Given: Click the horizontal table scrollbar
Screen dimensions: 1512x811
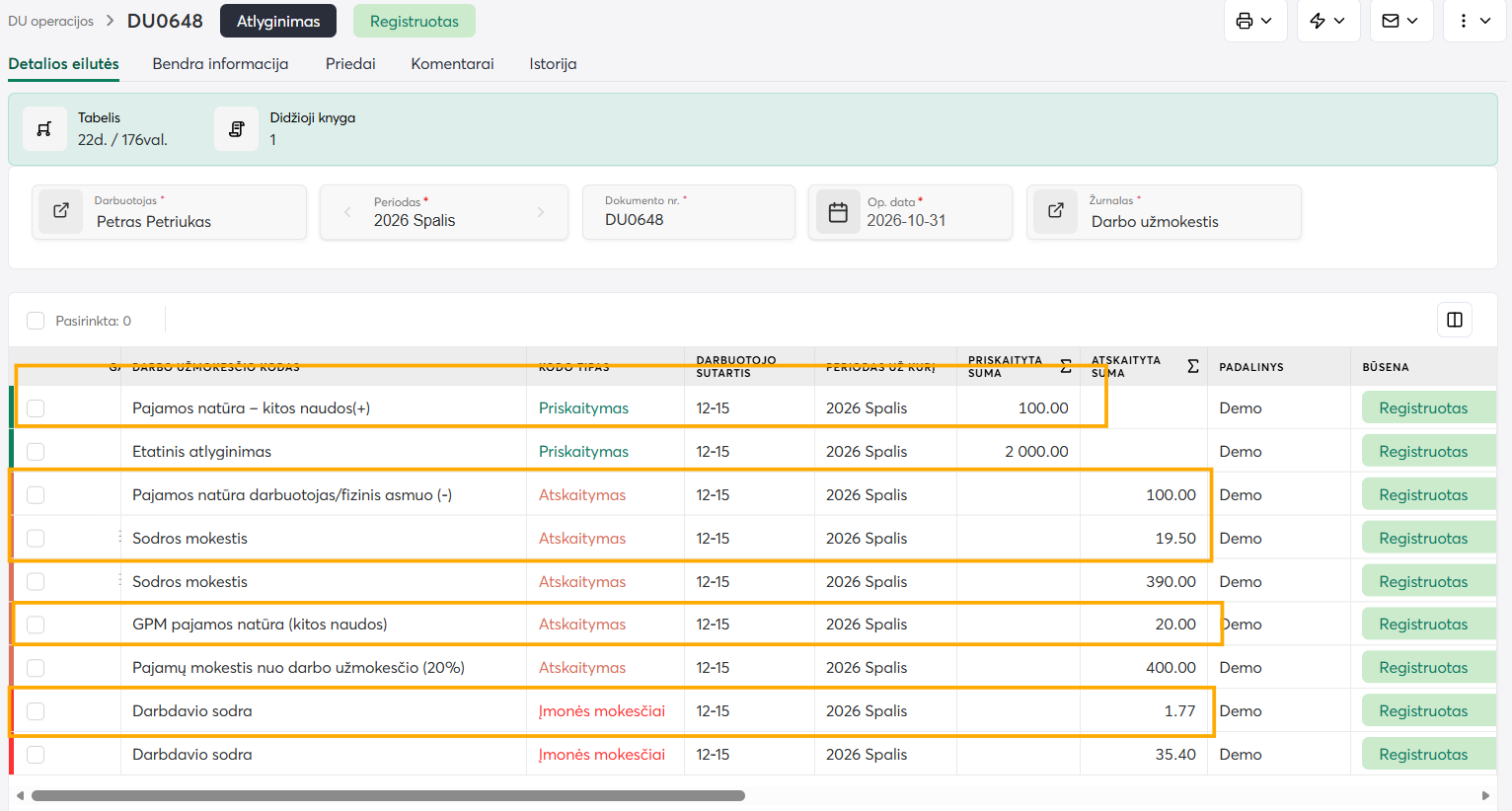Looking at the screenshot, I should tap(388, 795).
